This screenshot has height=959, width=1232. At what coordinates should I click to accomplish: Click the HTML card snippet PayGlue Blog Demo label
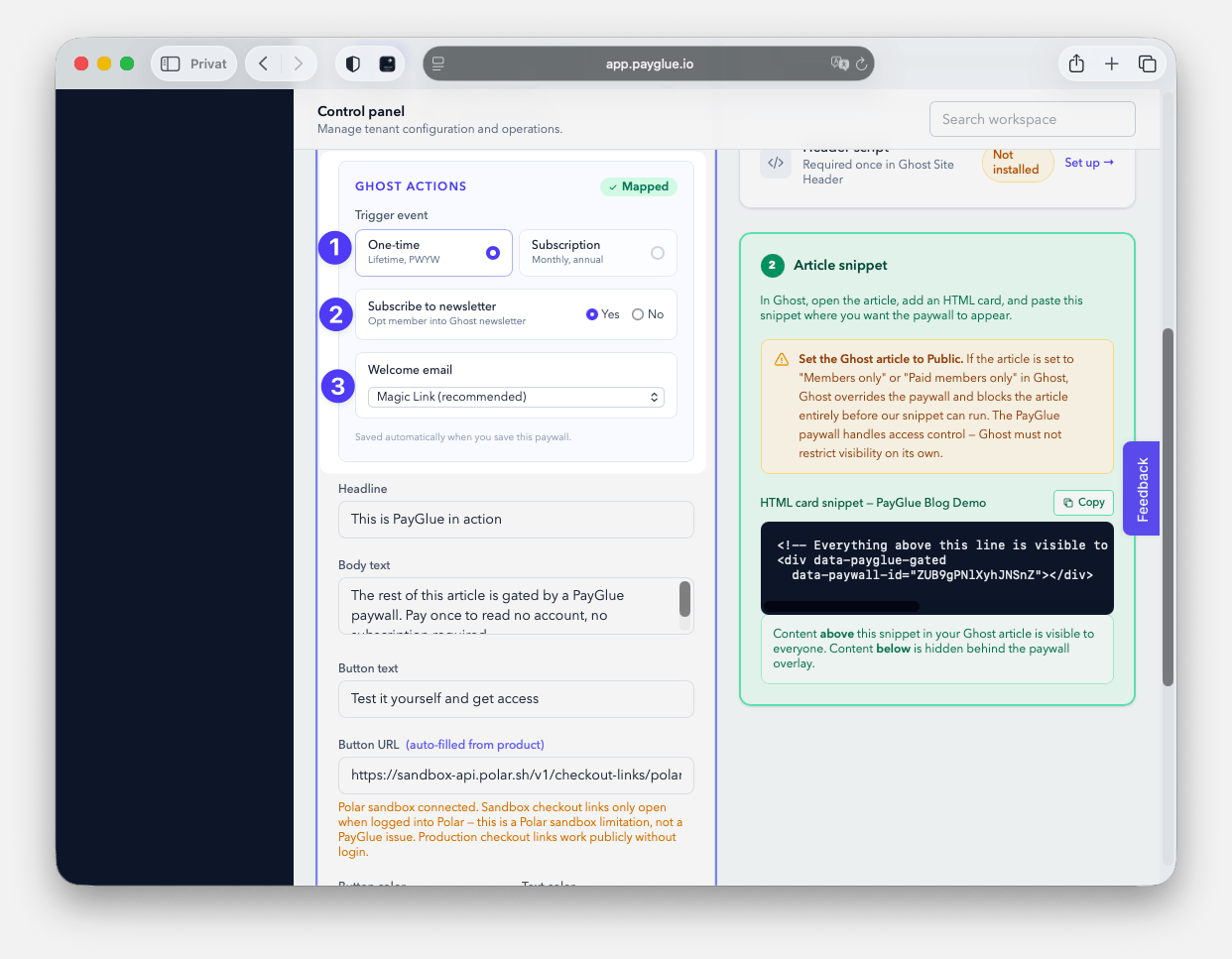873,503
